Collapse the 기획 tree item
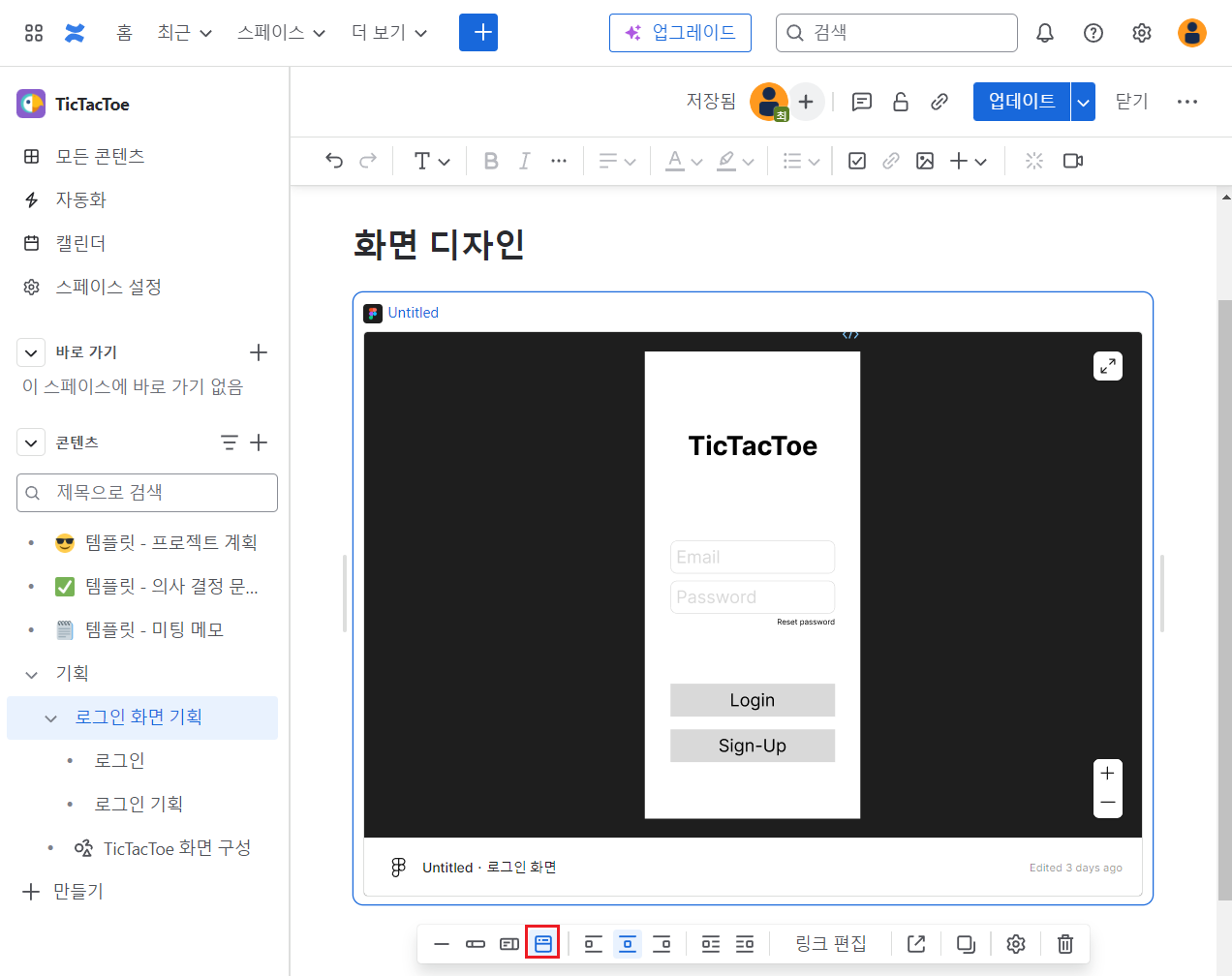Viewport: 1232px width, 976px height. [x=31, y=674]
